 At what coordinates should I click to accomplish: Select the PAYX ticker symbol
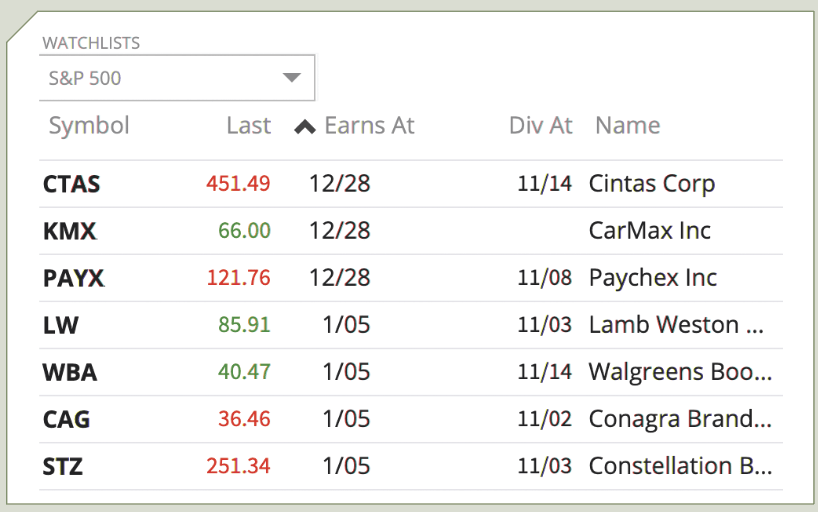74,278
